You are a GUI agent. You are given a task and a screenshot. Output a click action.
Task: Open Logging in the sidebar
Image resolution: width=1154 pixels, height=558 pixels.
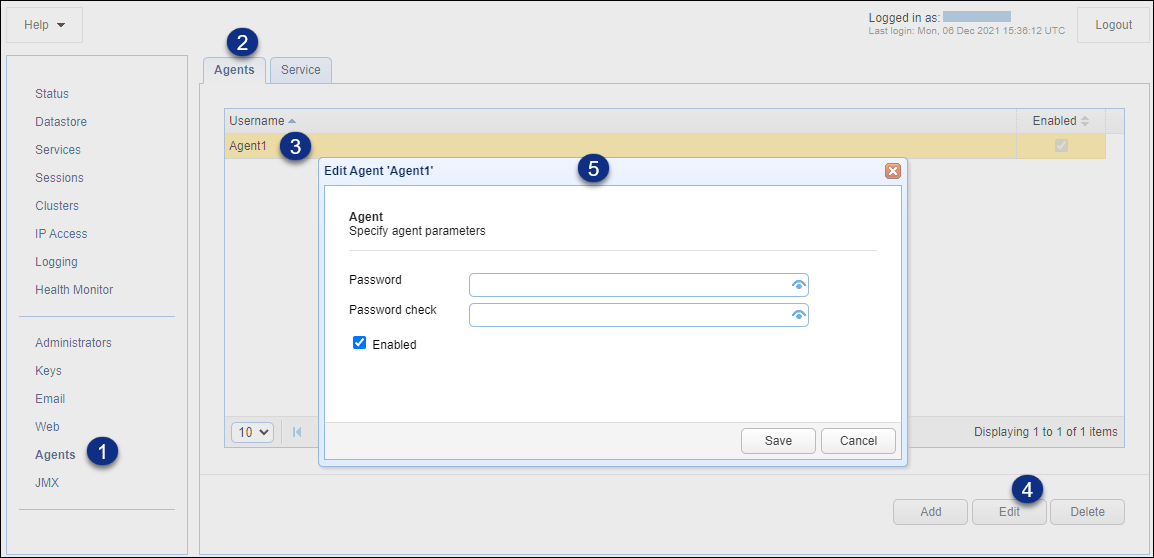pos(56,261)
